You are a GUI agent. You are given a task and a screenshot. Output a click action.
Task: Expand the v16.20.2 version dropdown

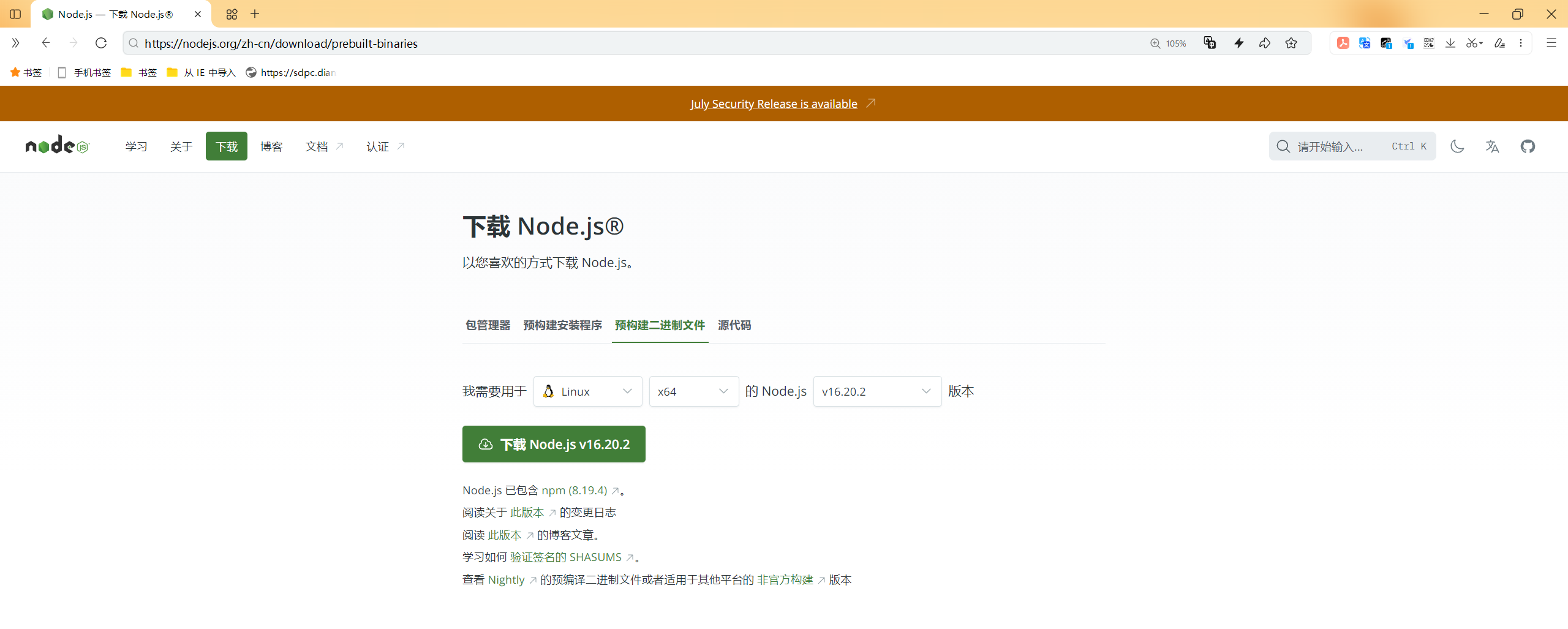coord(877,391)
